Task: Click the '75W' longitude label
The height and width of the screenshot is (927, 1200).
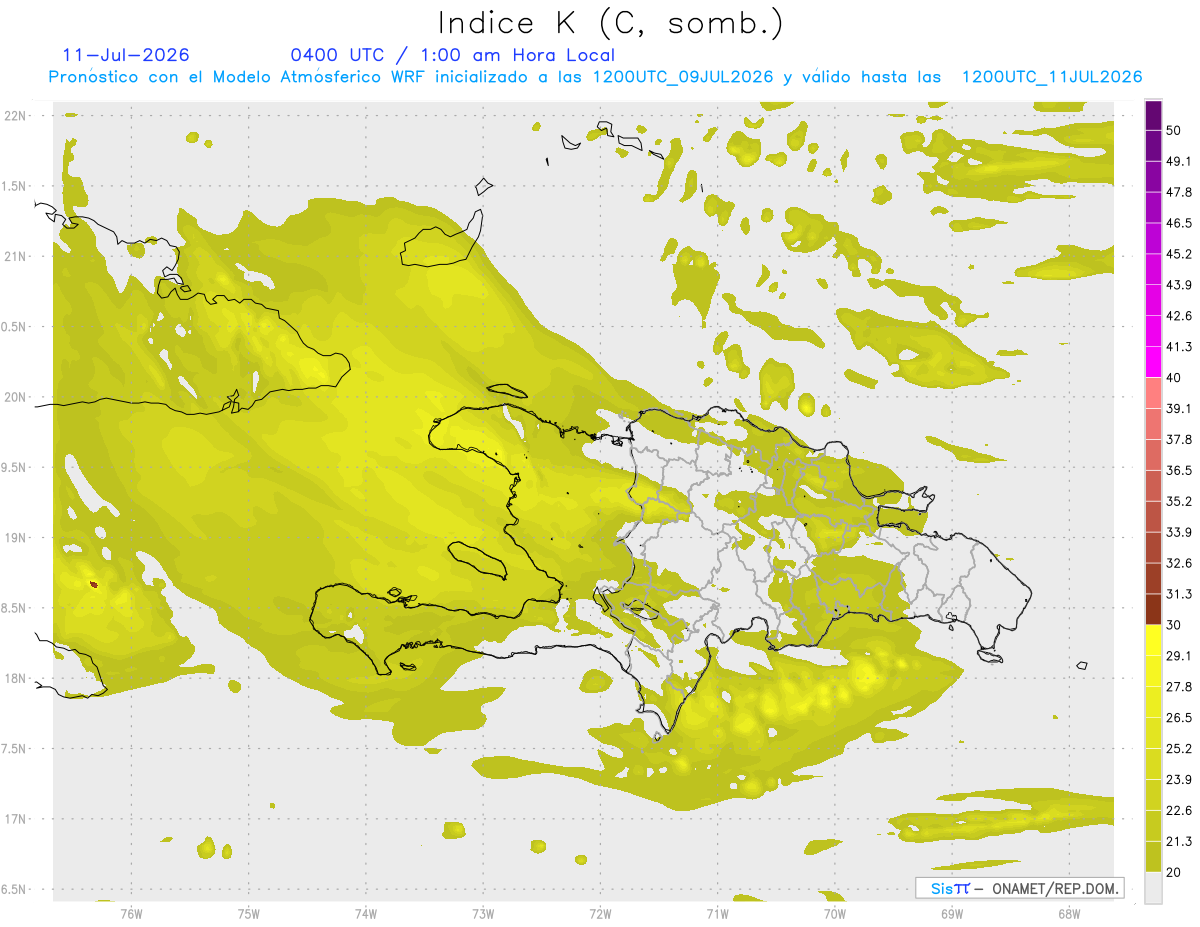Action: pos(248,914)
